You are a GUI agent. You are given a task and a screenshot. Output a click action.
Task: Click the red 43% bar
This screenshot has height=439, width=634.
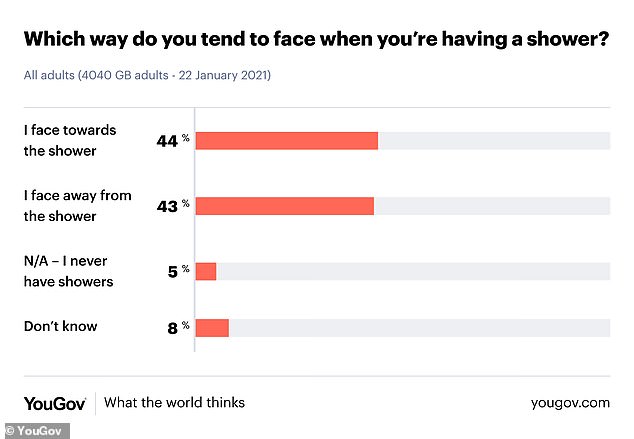coord(284,206)
